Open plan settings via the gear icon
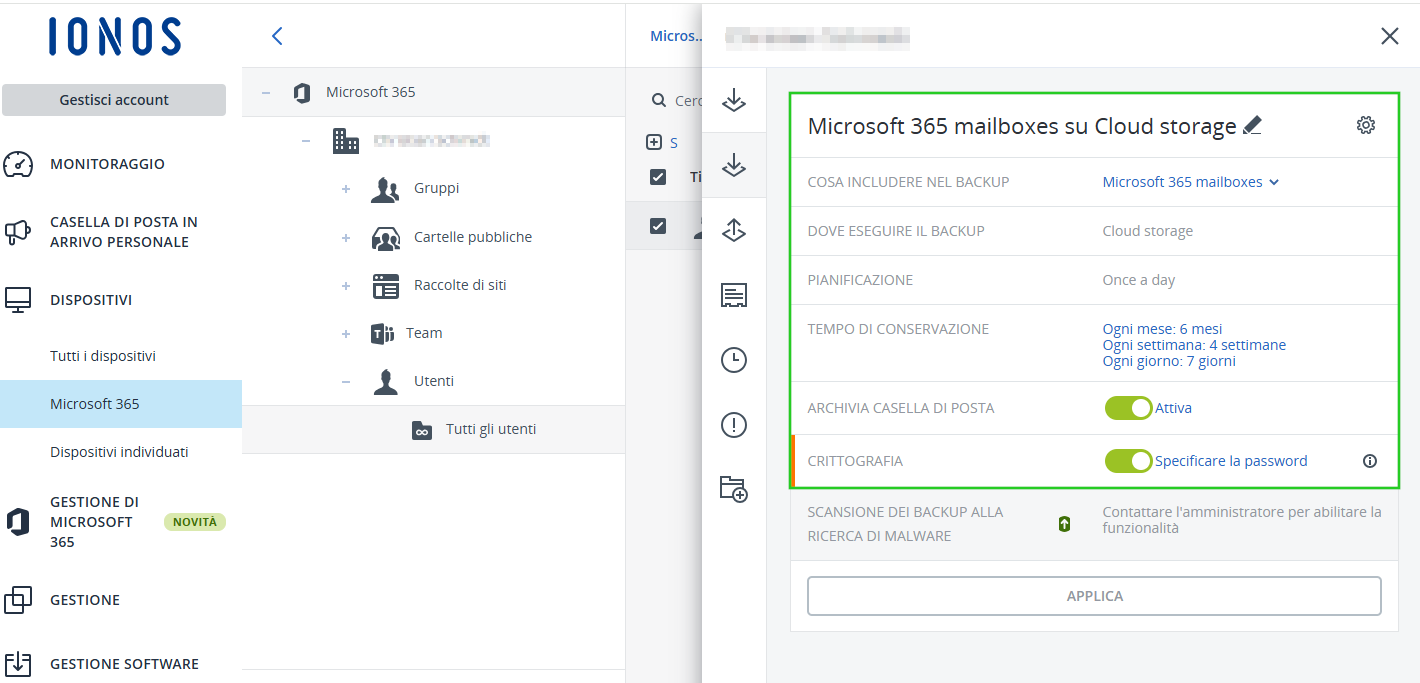 tap(1366, 125)
